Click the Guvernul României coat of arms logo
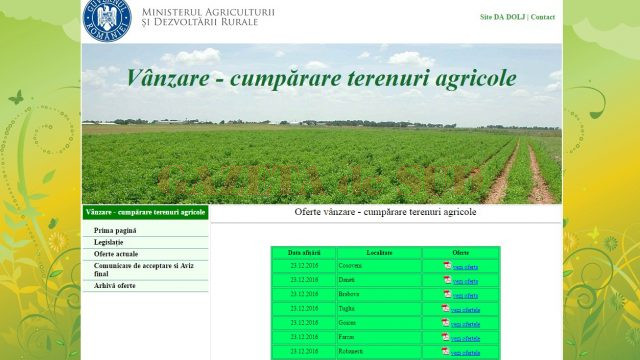640x360 pixels. click(x=107, y=20)
